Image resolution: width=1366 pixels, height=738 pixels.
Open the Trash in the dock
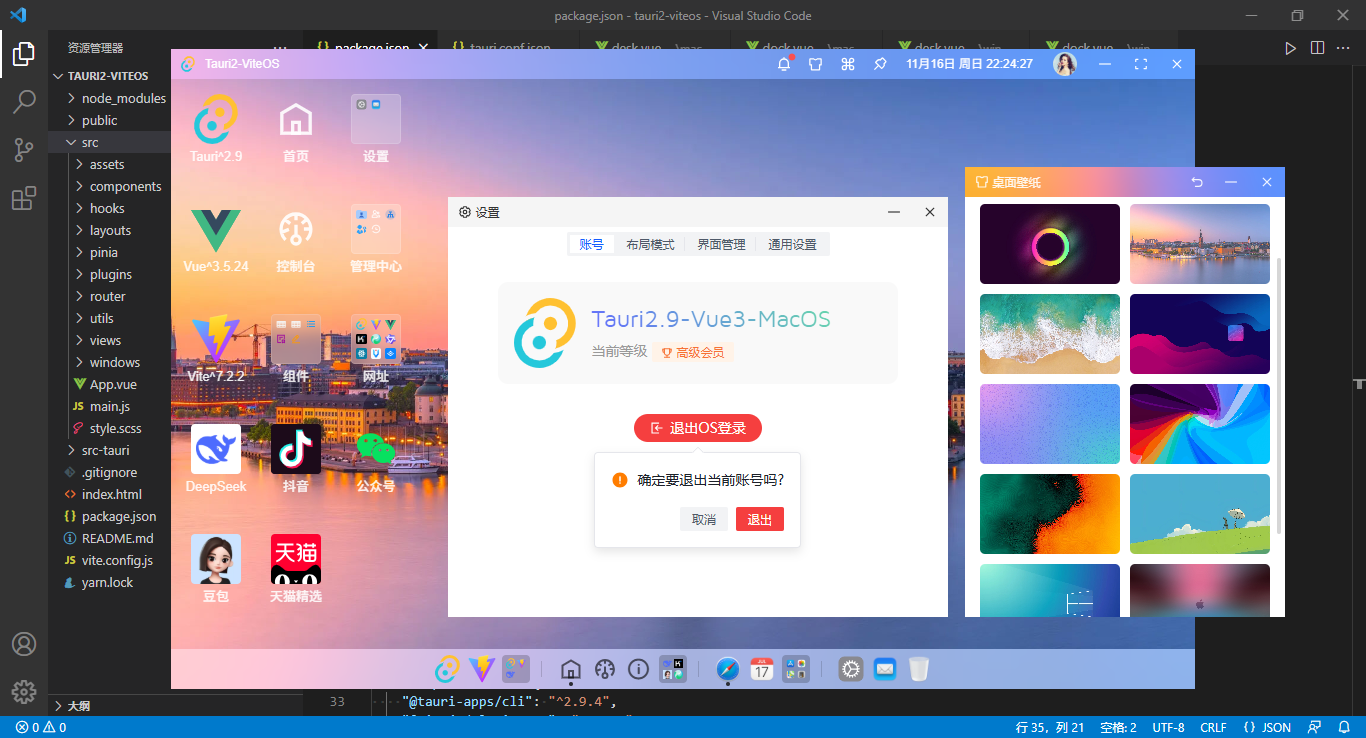(x=918, y=669)
